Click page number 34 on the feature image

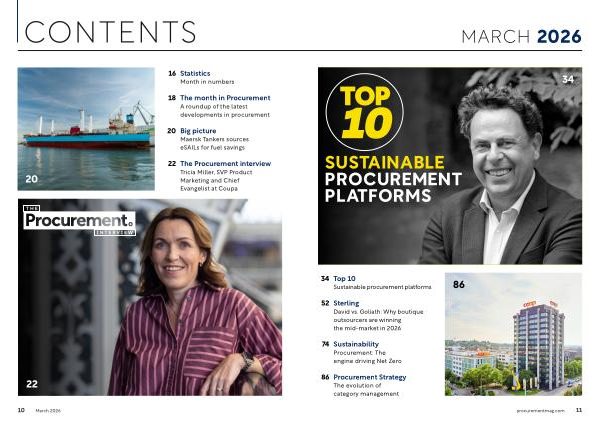pos(567,79)
